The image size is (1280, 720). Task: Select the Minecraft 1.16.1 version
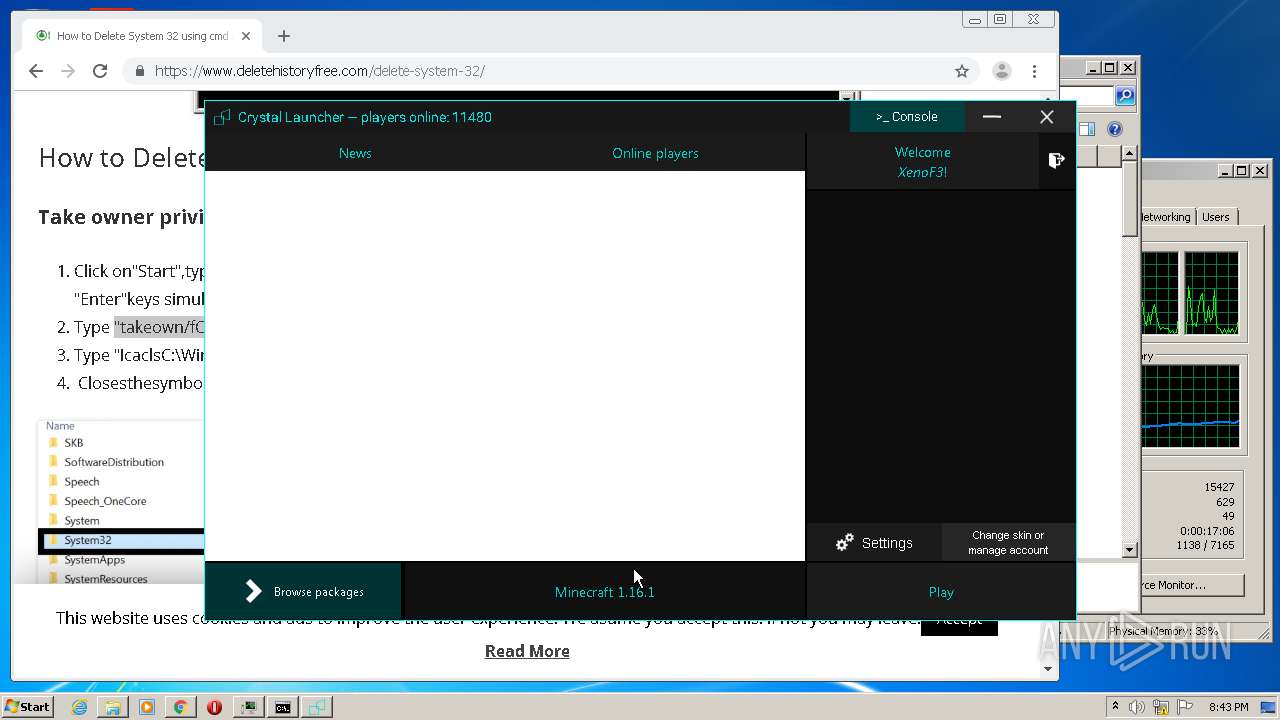(x=604, y=592)
